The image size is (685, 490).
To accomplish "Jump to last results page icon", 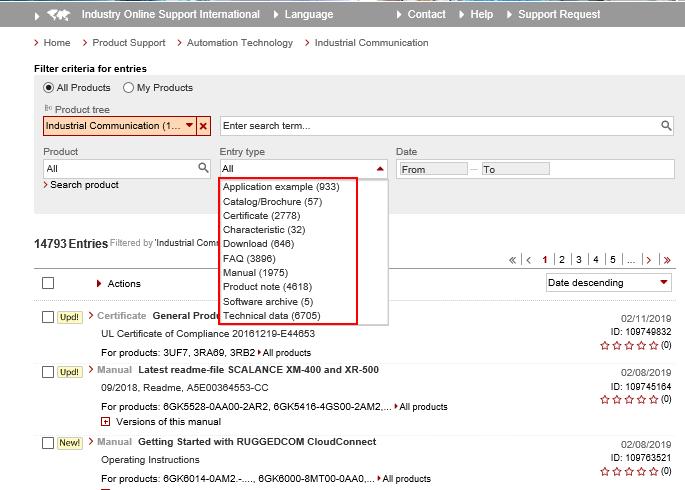I will (x=667, y=260).
